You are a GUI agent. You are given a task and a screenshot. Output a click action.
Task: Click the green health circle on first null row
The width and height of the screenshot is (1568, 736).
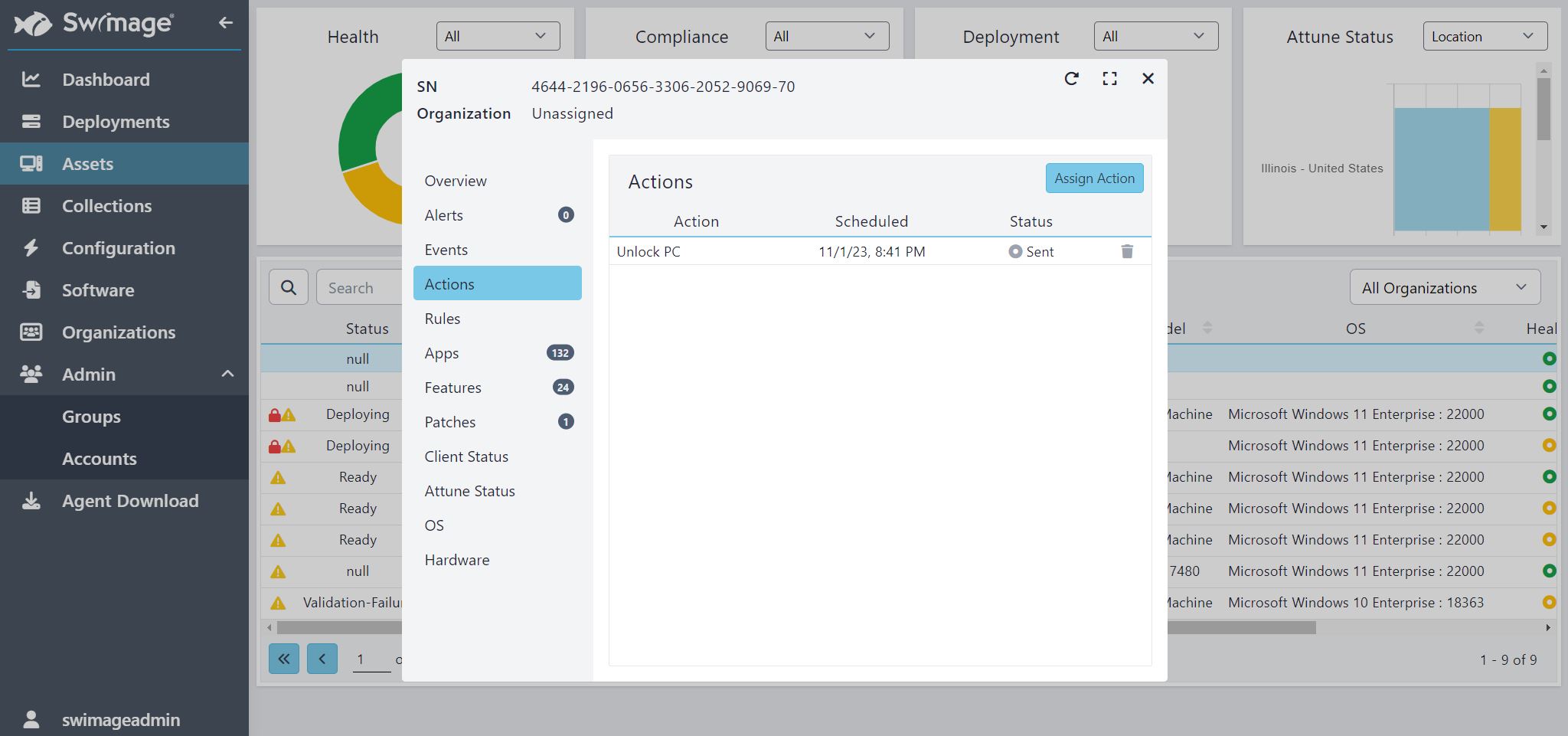point(1549,358)
